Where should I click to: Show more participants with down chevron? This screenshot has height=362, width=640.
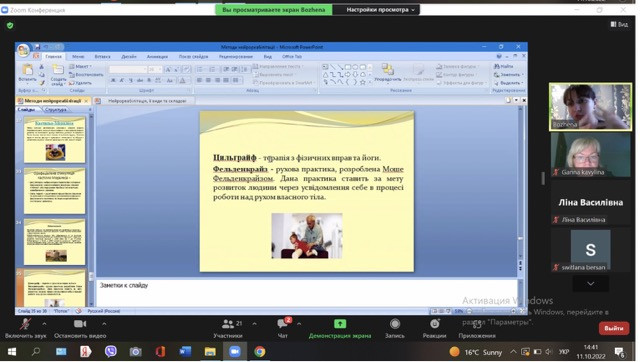tap(590, 283)
